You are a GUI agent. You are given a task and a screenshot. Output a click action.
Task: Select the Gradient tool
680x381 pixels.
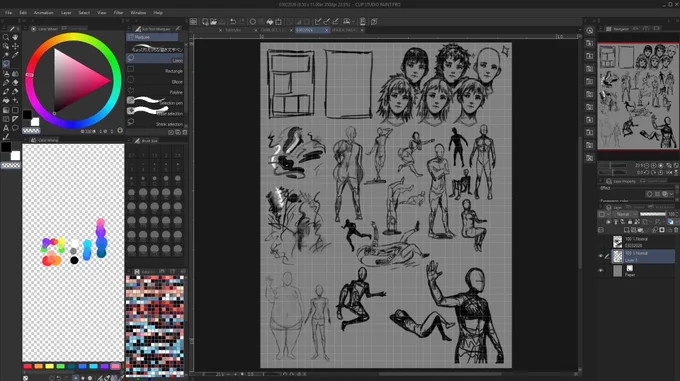point(6,110)
